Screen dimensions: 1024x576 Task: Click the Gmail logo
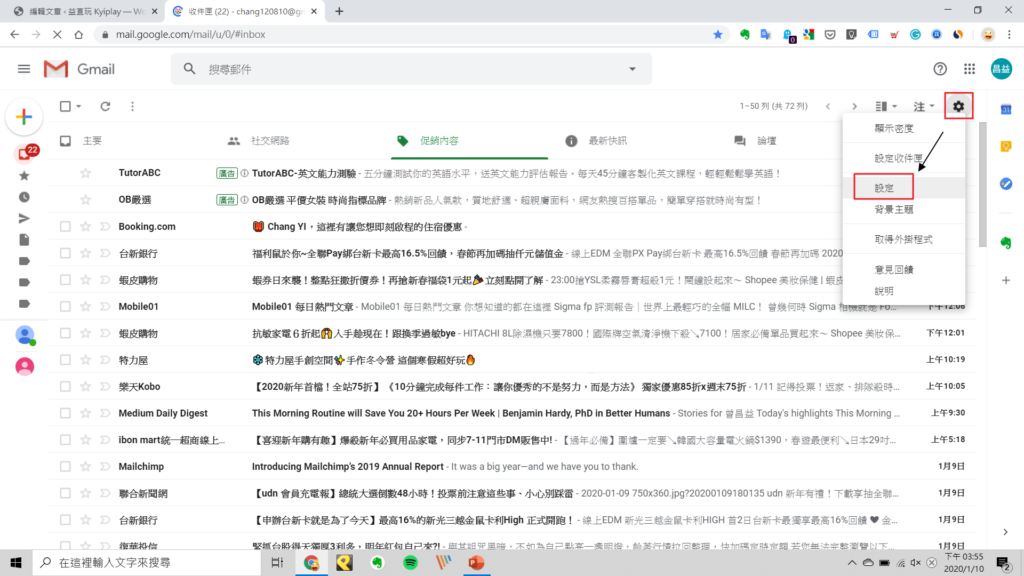click(79, 69)
